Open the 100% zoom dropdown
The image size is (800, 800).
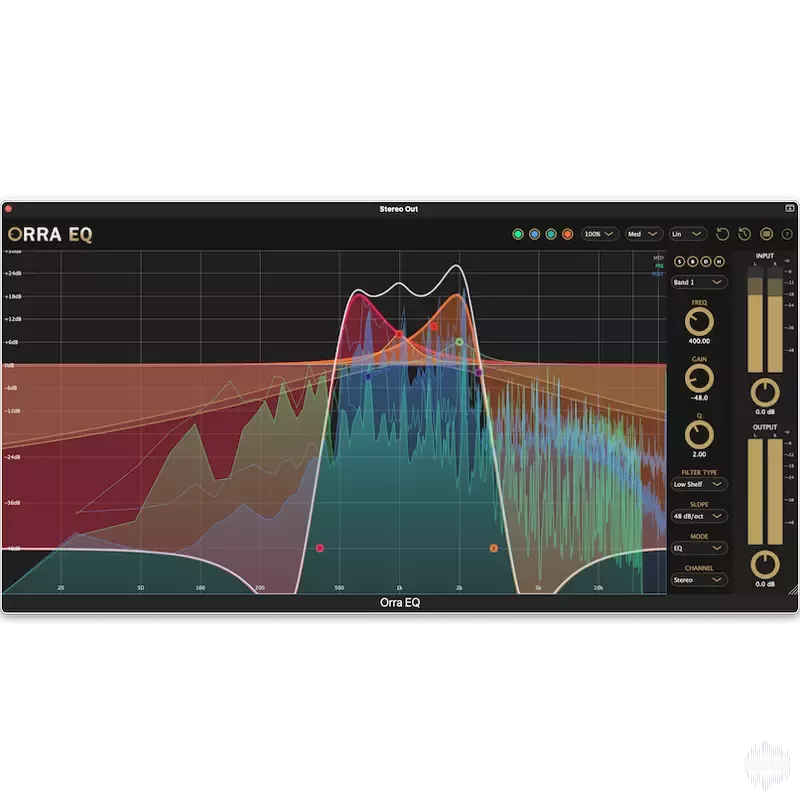coord(600,234)
